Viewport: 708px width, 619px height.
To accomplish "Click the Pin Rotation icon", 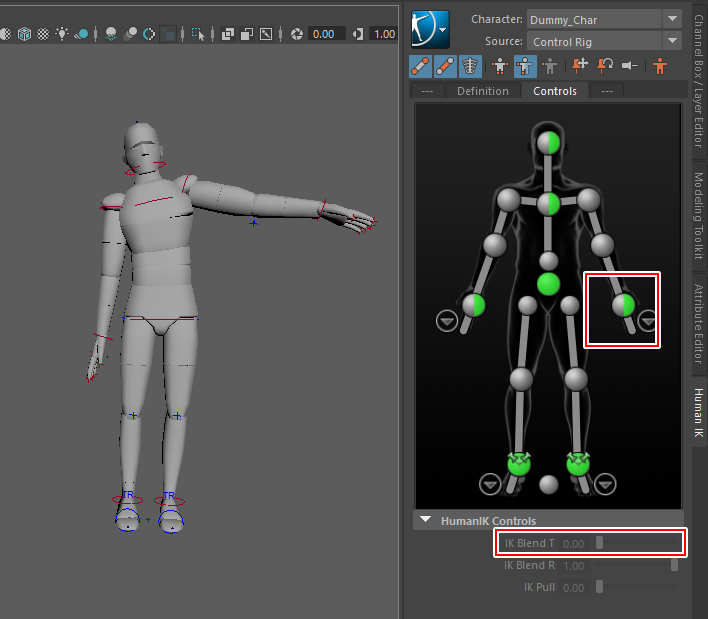I will pyautogui.click(x=605, y=67).
